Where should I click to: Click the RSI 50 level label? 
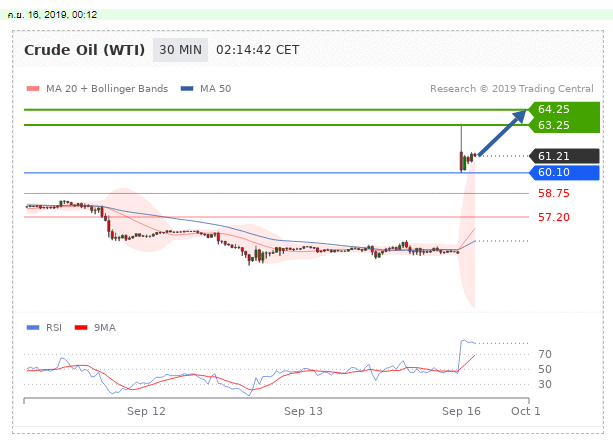545,369
